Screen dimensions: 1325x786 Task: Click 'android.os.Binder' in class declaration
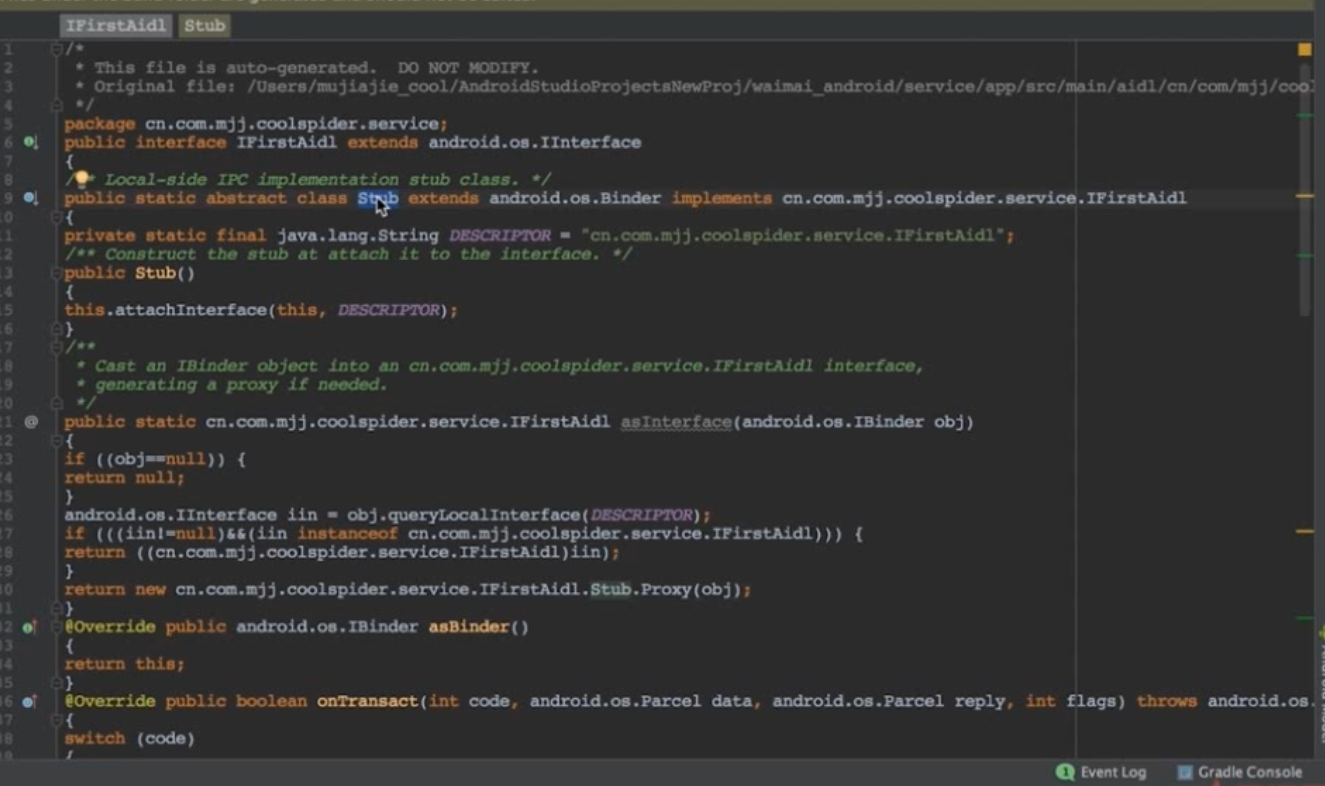(575, 198)
